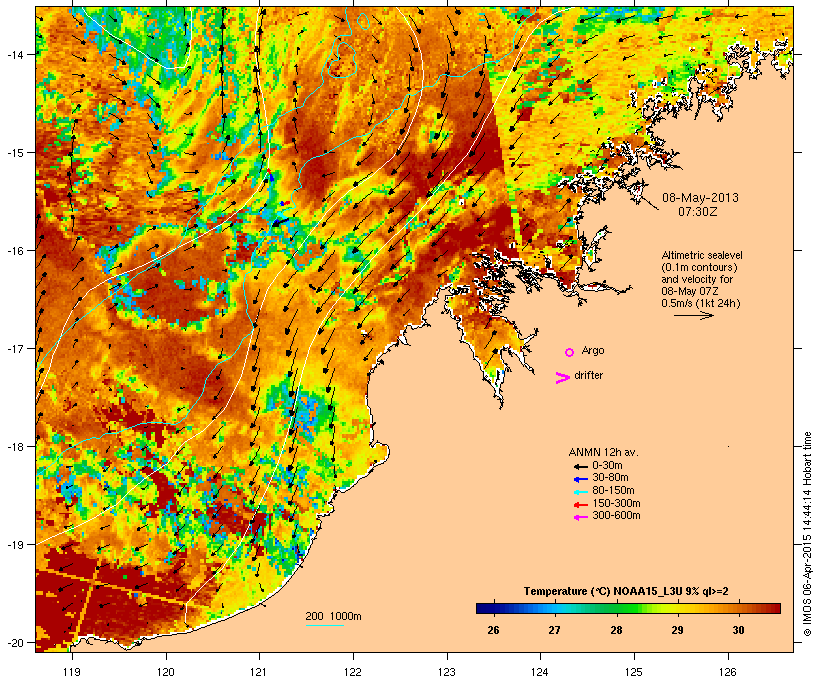Click latitude axis label -17

click(15, 348)
